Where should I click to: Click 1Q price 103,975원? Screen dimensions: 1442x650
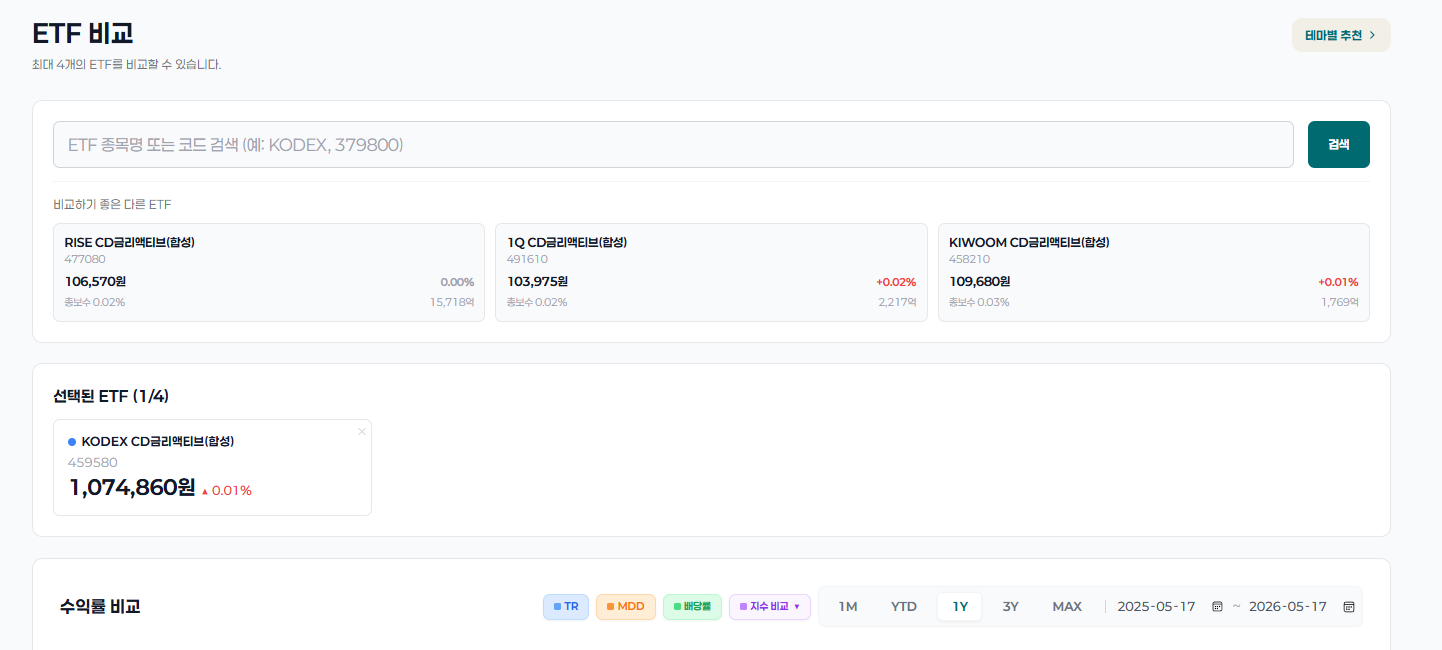coord(537,282)
